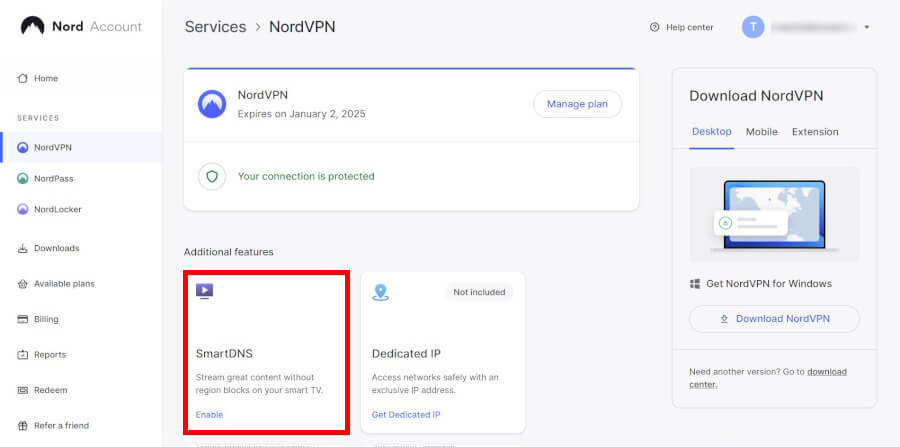The image size is (900, 447).
Task: Click 'Your connection is protected' text
Action: tap(306, 176)
